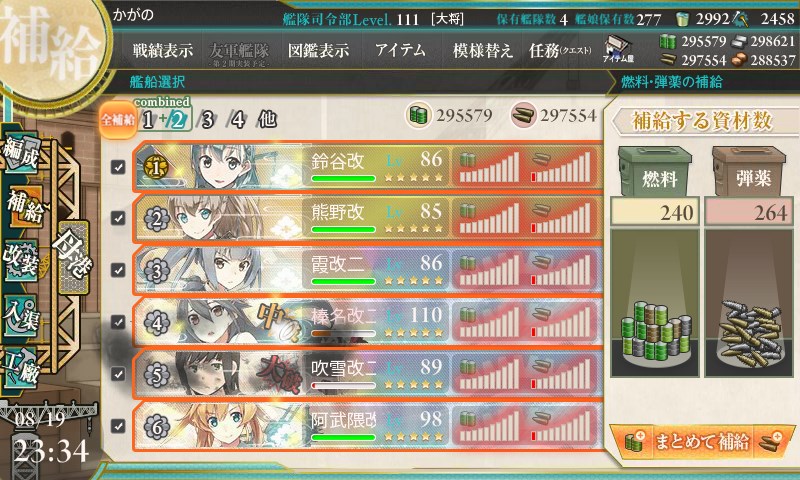Open the アイテム屋 shop icon
Screen dimensions: 800x480
click(618, 49)
